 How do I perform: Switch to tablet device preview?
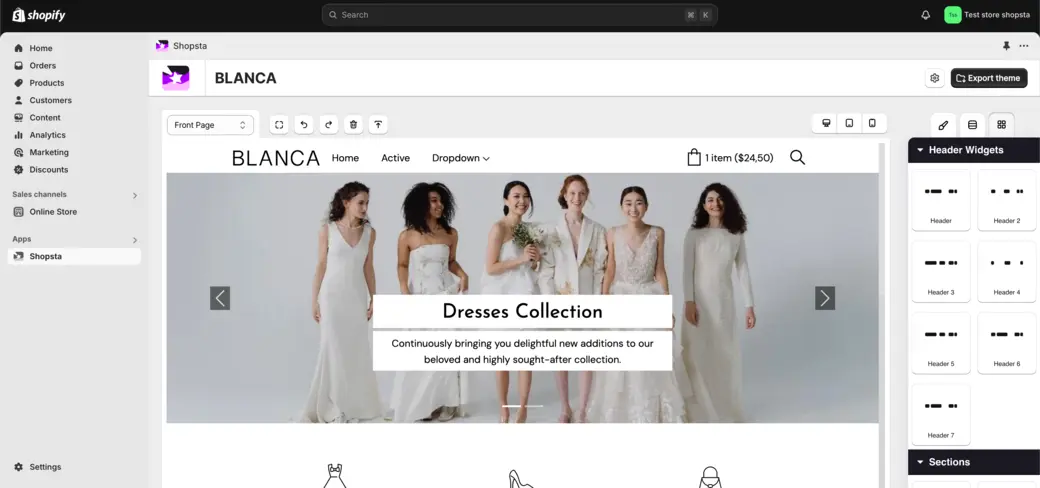(x=849, y=123)
